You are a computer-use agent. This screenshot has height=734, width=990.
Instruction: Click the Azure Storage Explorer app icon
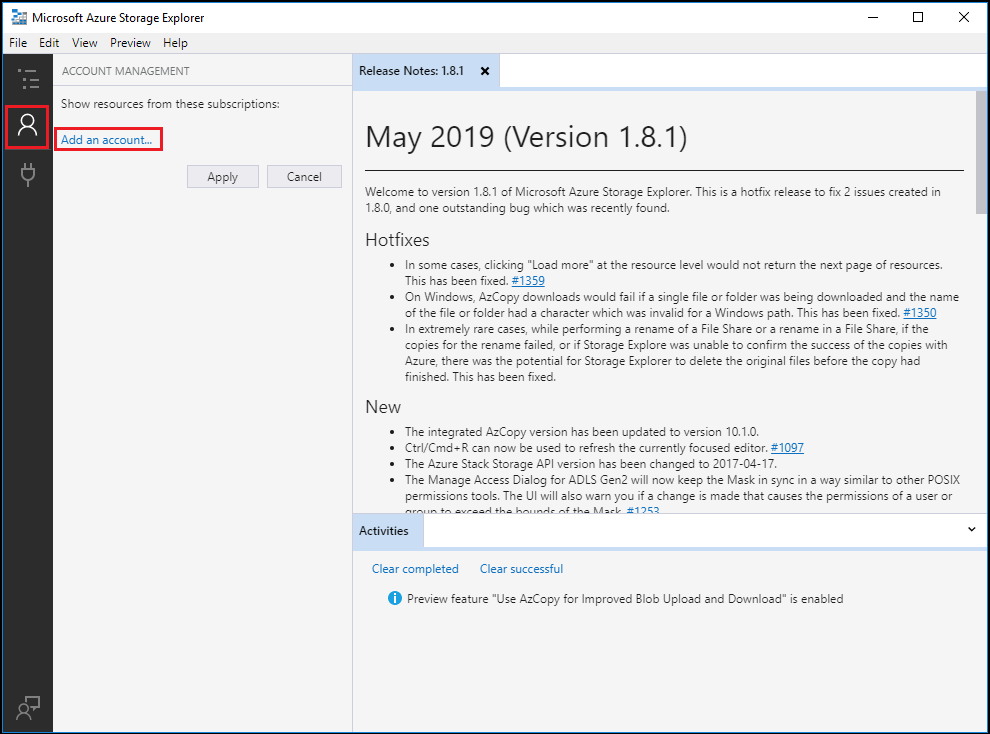[x=18, y=18]
